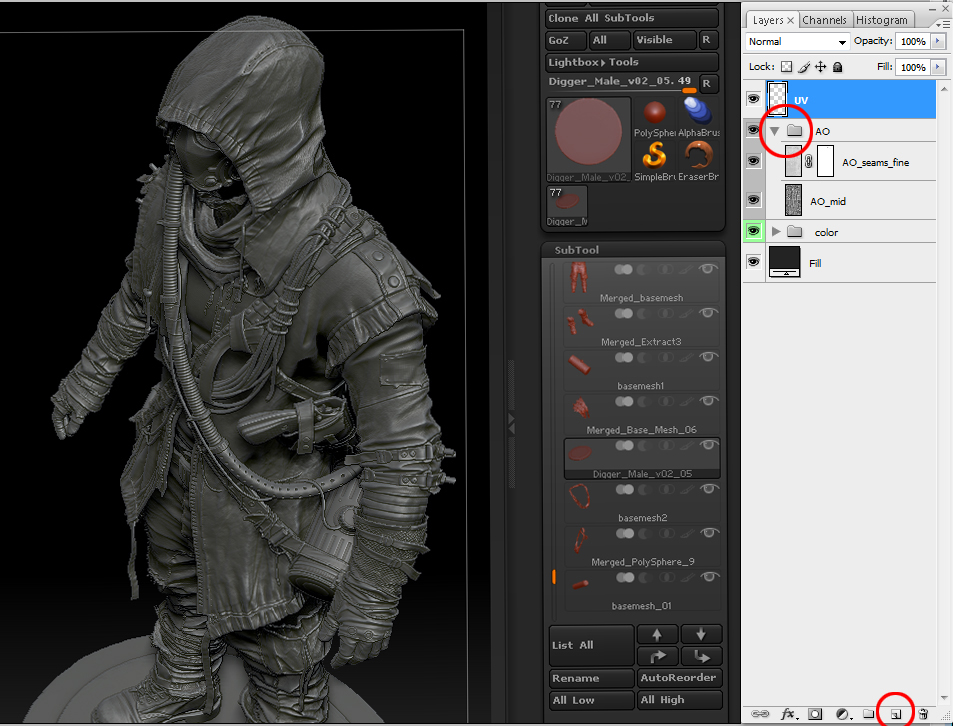Click the All High button
Screen dimensions: 953x726
click(679, 700)
